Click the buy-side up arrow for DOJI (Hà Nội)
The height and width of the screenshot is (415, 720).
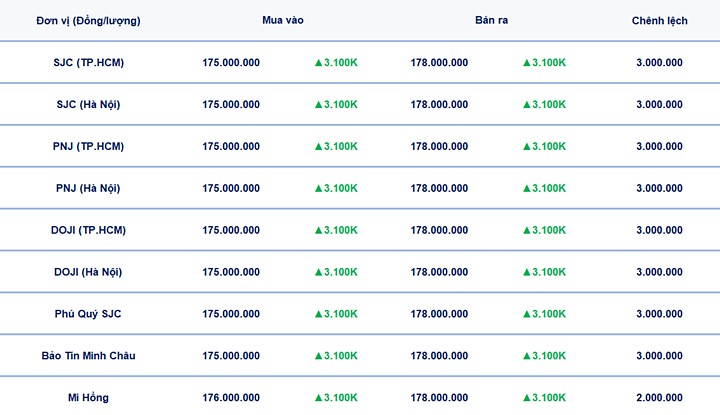319,272
